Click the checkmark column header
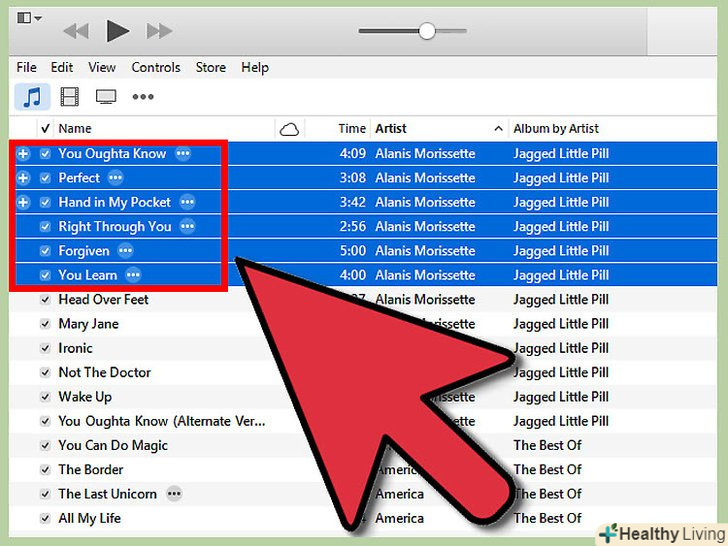728x546 pixels. tap(45, 129)
